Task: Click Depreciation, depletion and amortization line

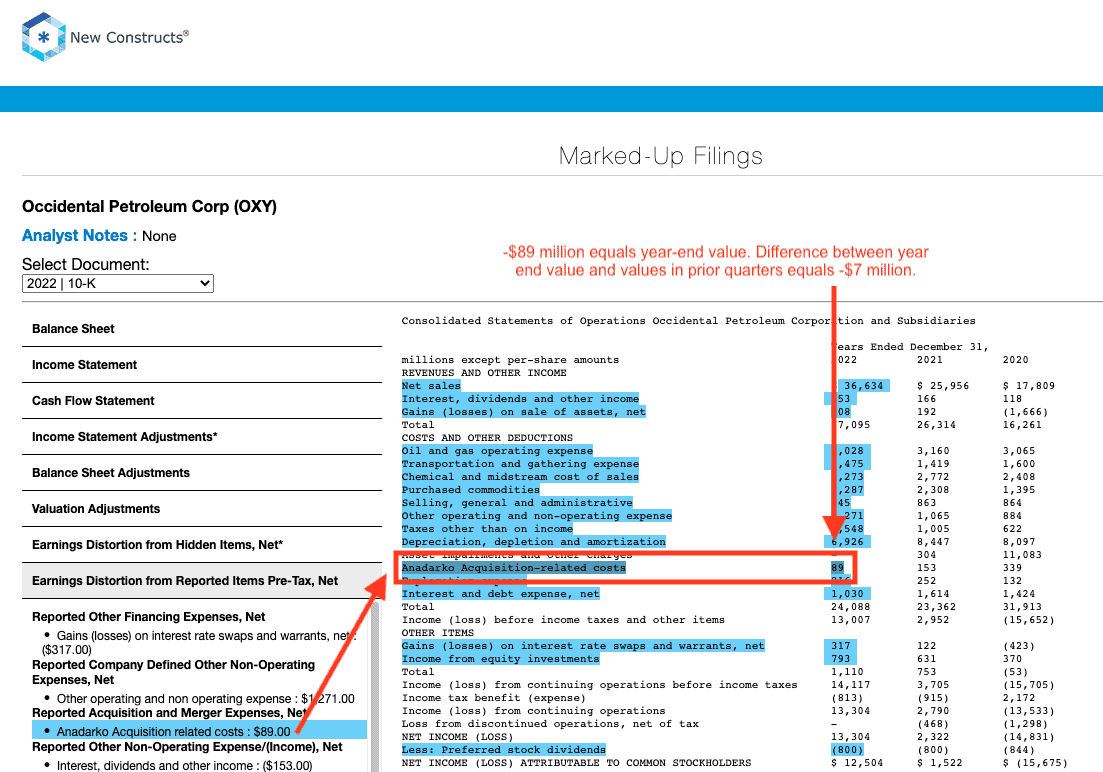Action: pyautogui.click(x=533, y=542)
